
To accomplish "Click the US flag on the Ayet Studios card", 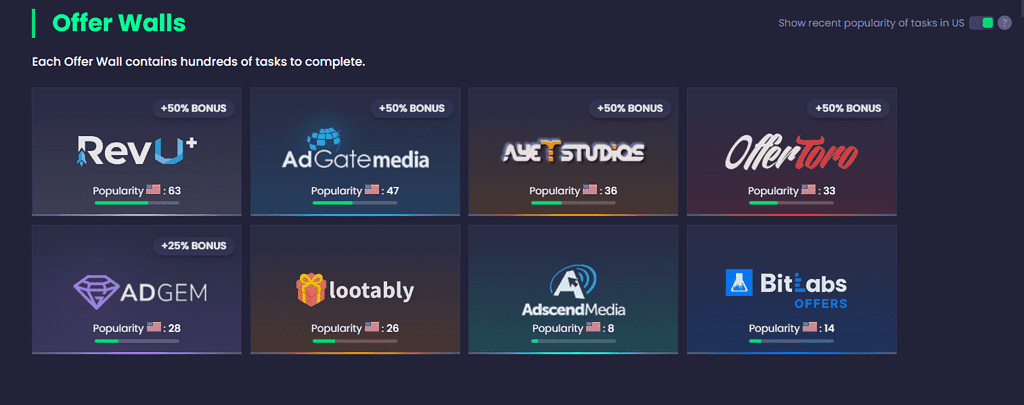I will click(590, 190).
